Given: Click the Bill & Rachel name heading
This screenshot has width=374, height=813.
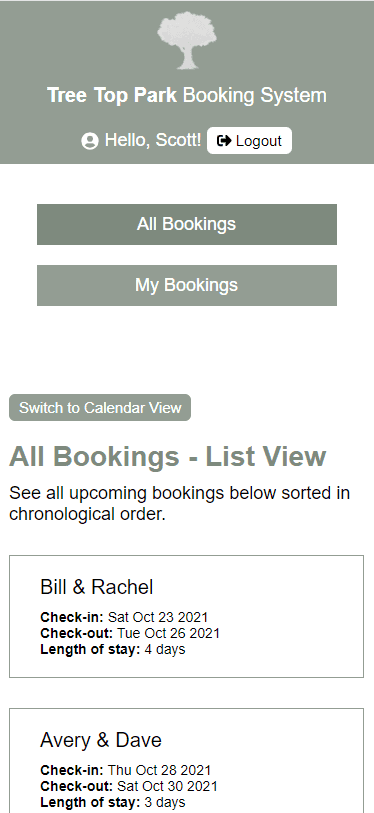Looking at the screenshot, I should [96, 587].
